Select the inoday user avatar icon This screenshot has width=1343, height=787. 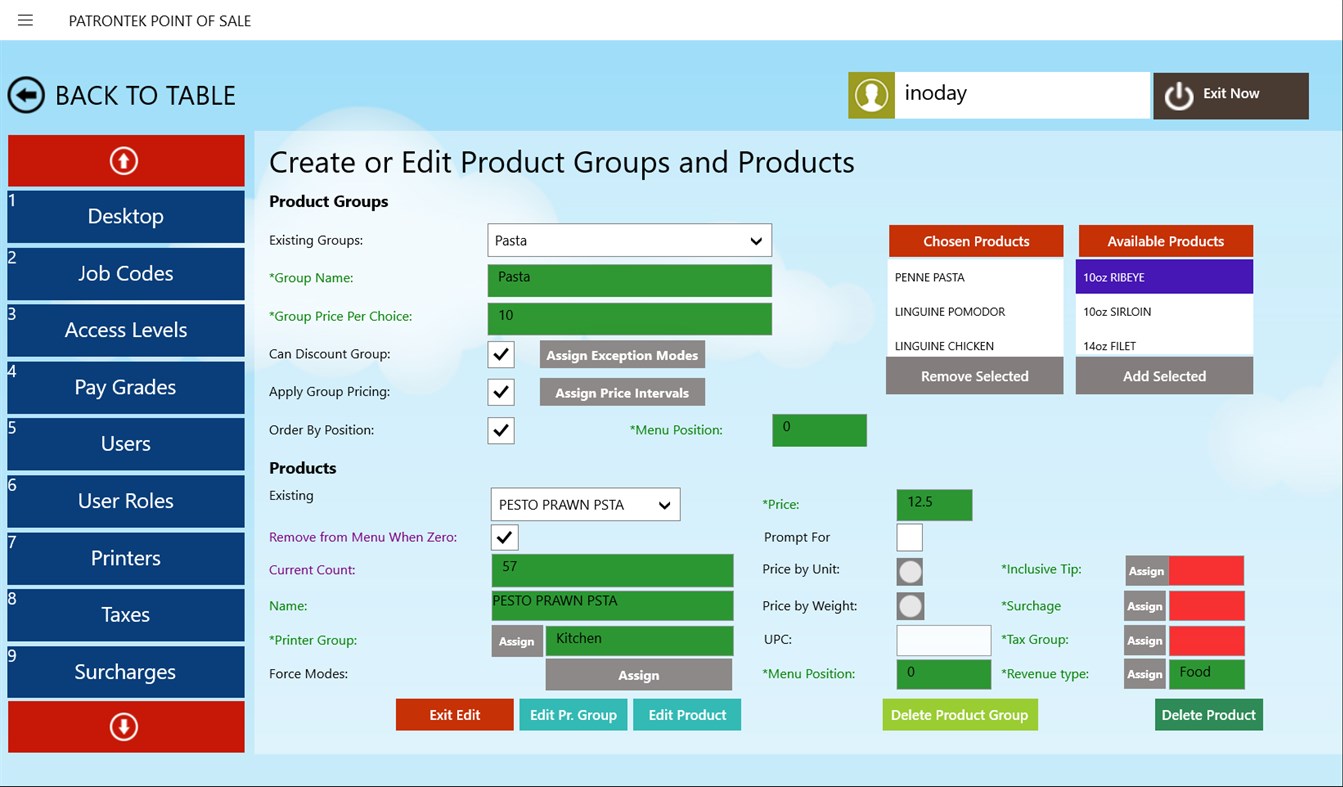point(871,93)
